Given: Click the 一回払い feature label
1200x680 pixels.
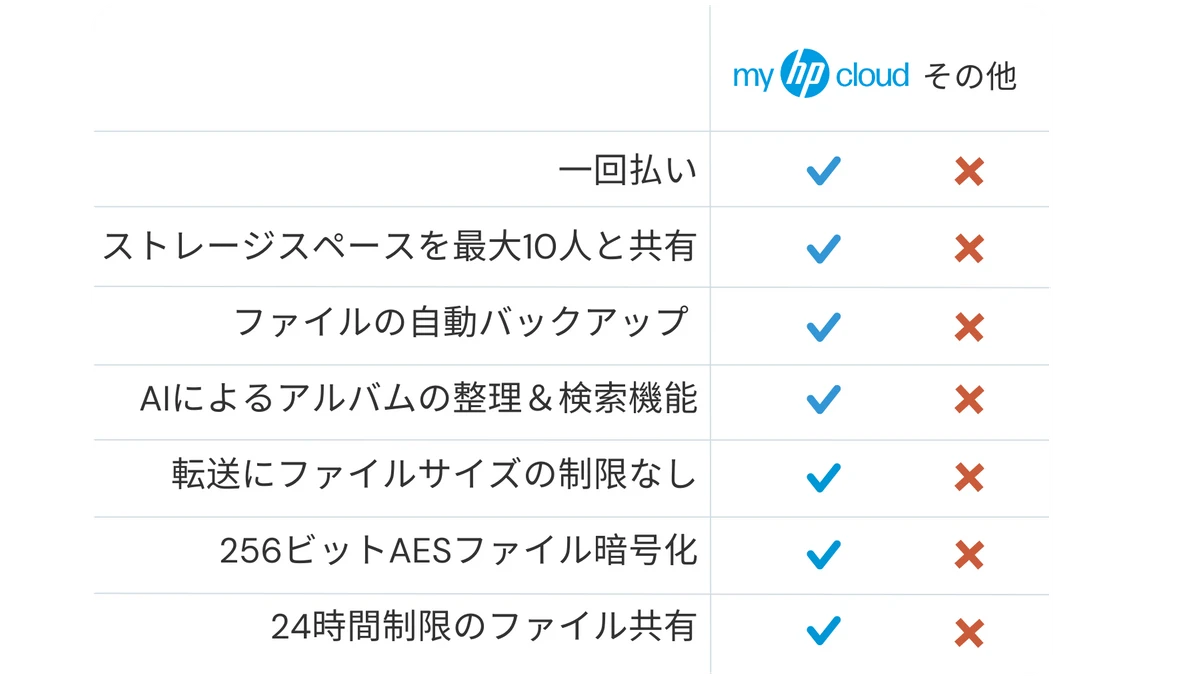Looking at the screenshot, I should click(x=627, y=171).
